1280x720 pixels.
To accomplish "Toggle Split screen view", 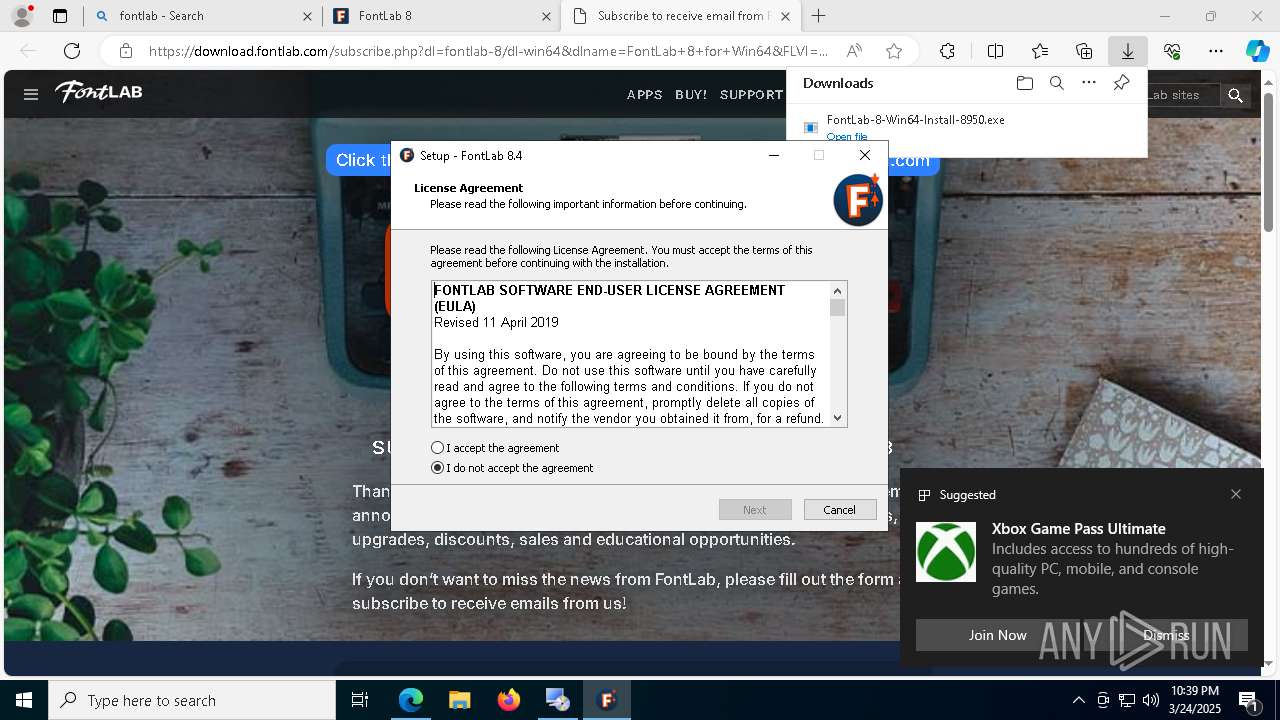I will point(995,51).
